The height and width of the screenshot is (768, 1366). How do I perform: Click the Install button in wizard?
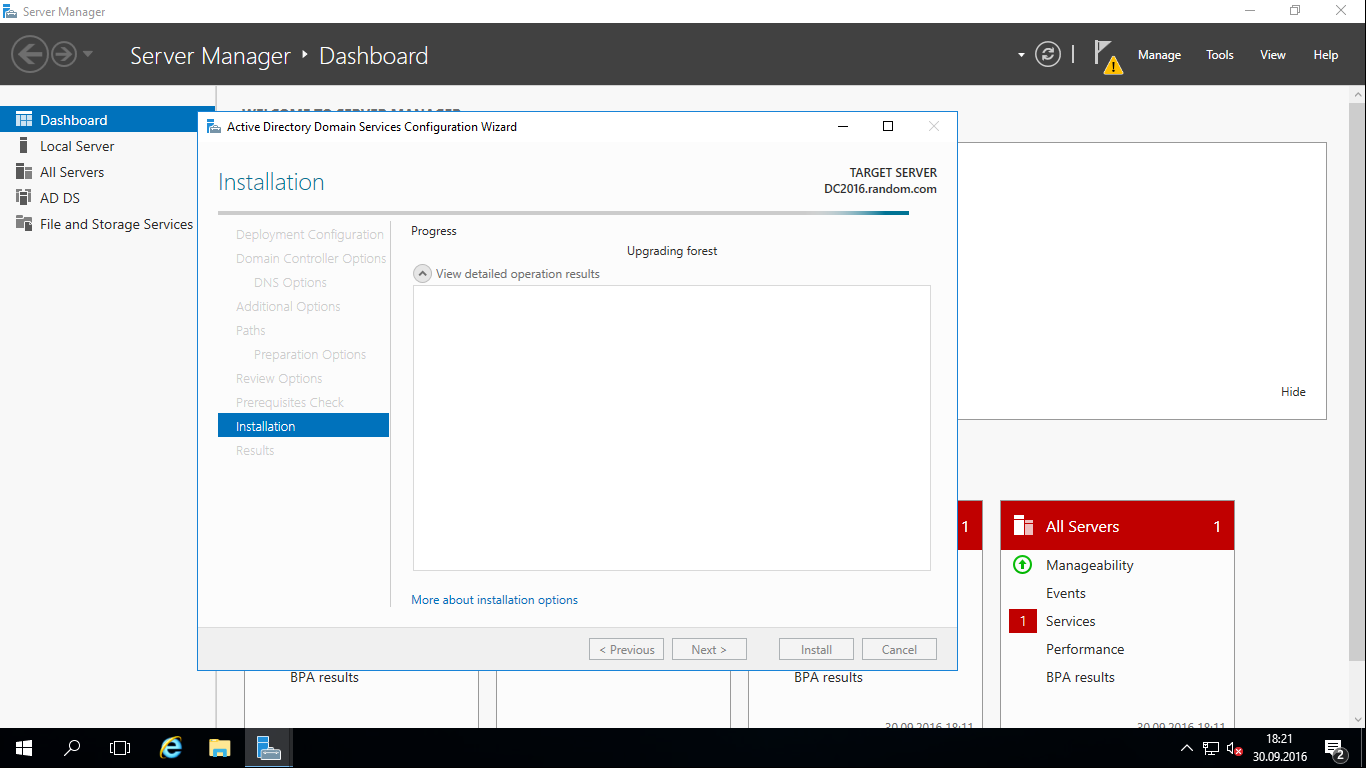tap(816, 649)
